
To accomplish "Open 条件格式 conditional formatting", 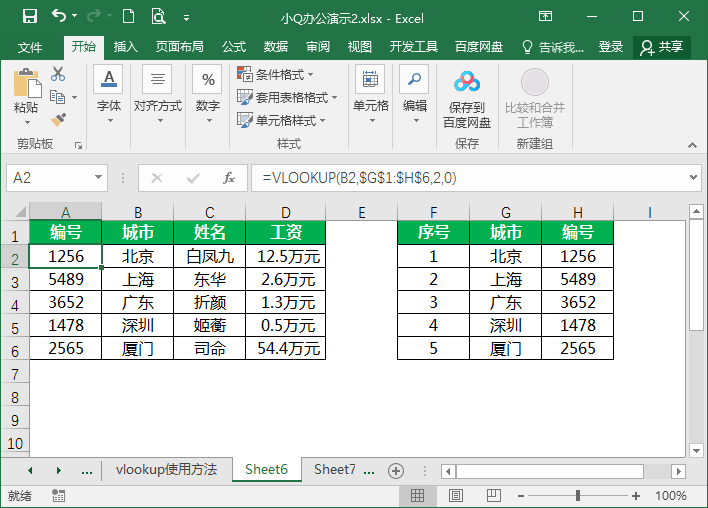I will click(x=275, y=74).
